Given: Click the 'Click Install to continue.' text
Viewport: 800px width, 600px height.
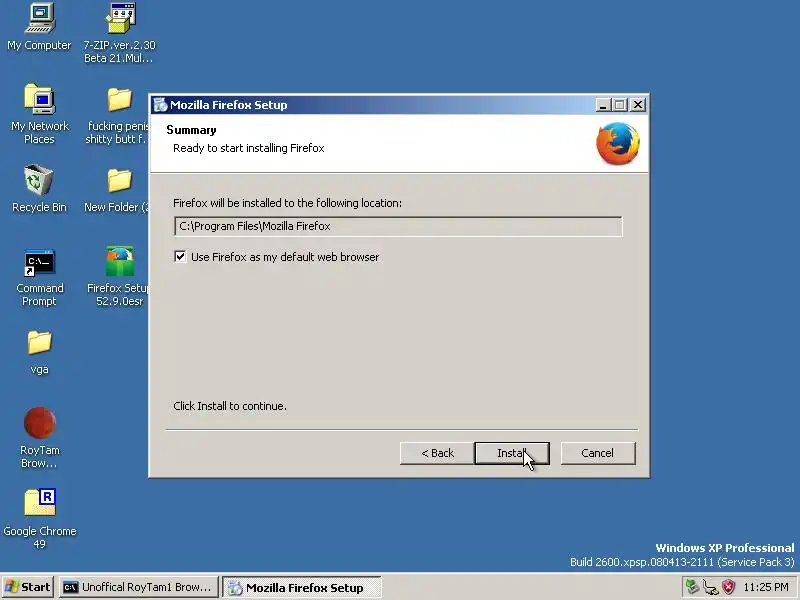Looking at the screenshot, I should (x=230, y=406).
